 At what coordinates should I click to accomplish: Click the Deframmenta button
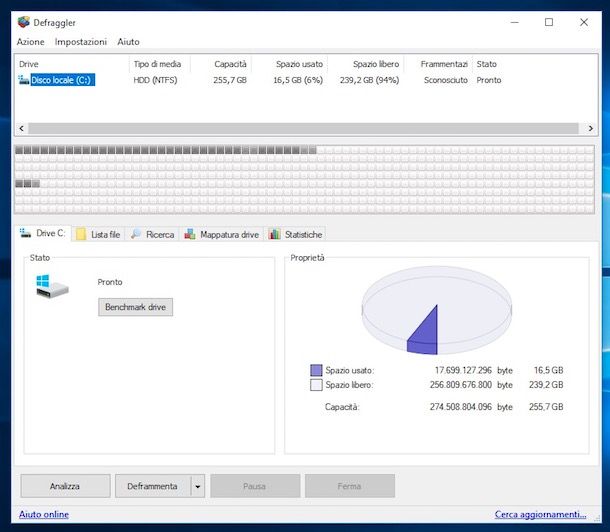(x=152, y=486)
